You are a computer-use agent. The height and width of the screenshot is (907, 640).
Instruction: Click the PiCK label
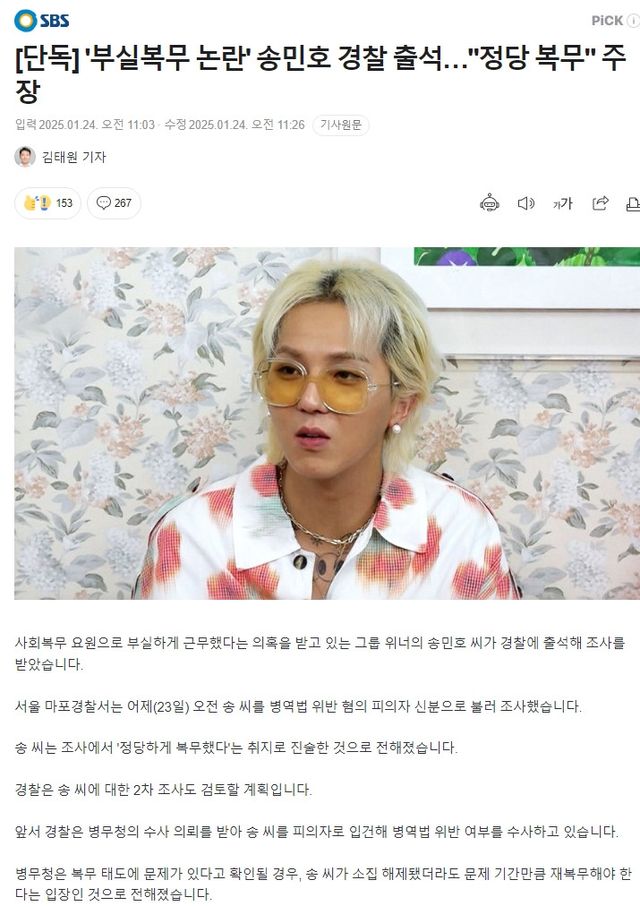tap(607, 21)
